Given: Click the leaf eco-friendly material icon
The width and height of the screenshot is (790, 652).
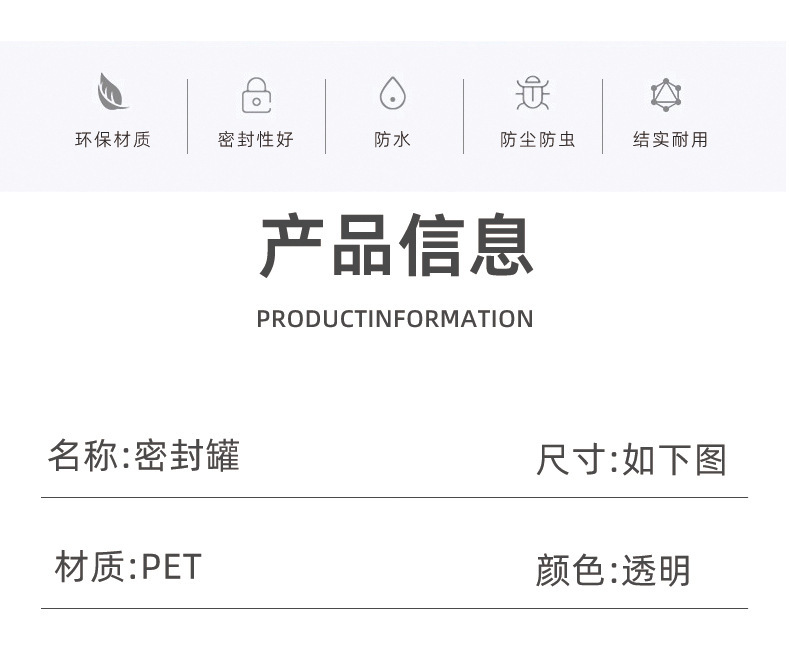Looking at the screenshot, I should pyautogui.click(x=112, y=93).
